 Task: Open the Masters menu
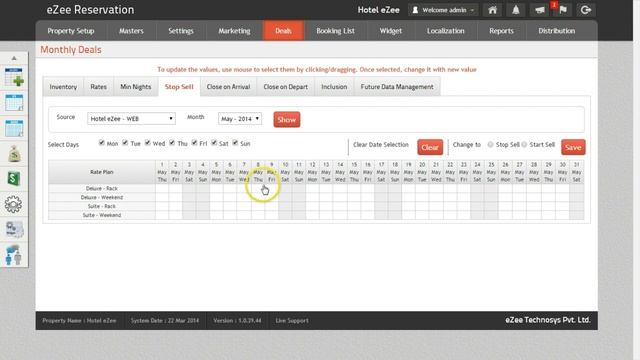point(131,31)
